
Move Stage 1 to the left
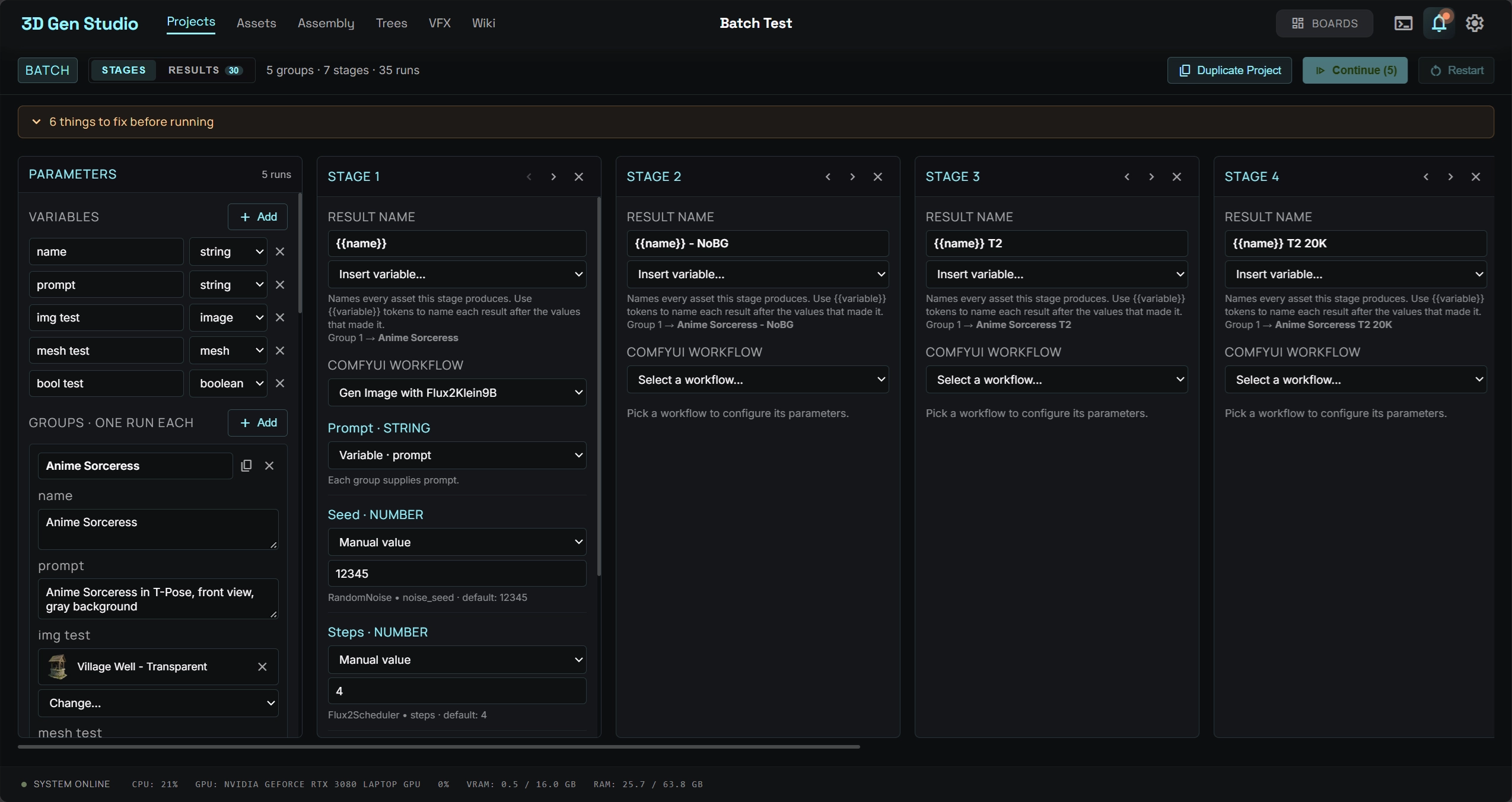click(x=529, y=177)
